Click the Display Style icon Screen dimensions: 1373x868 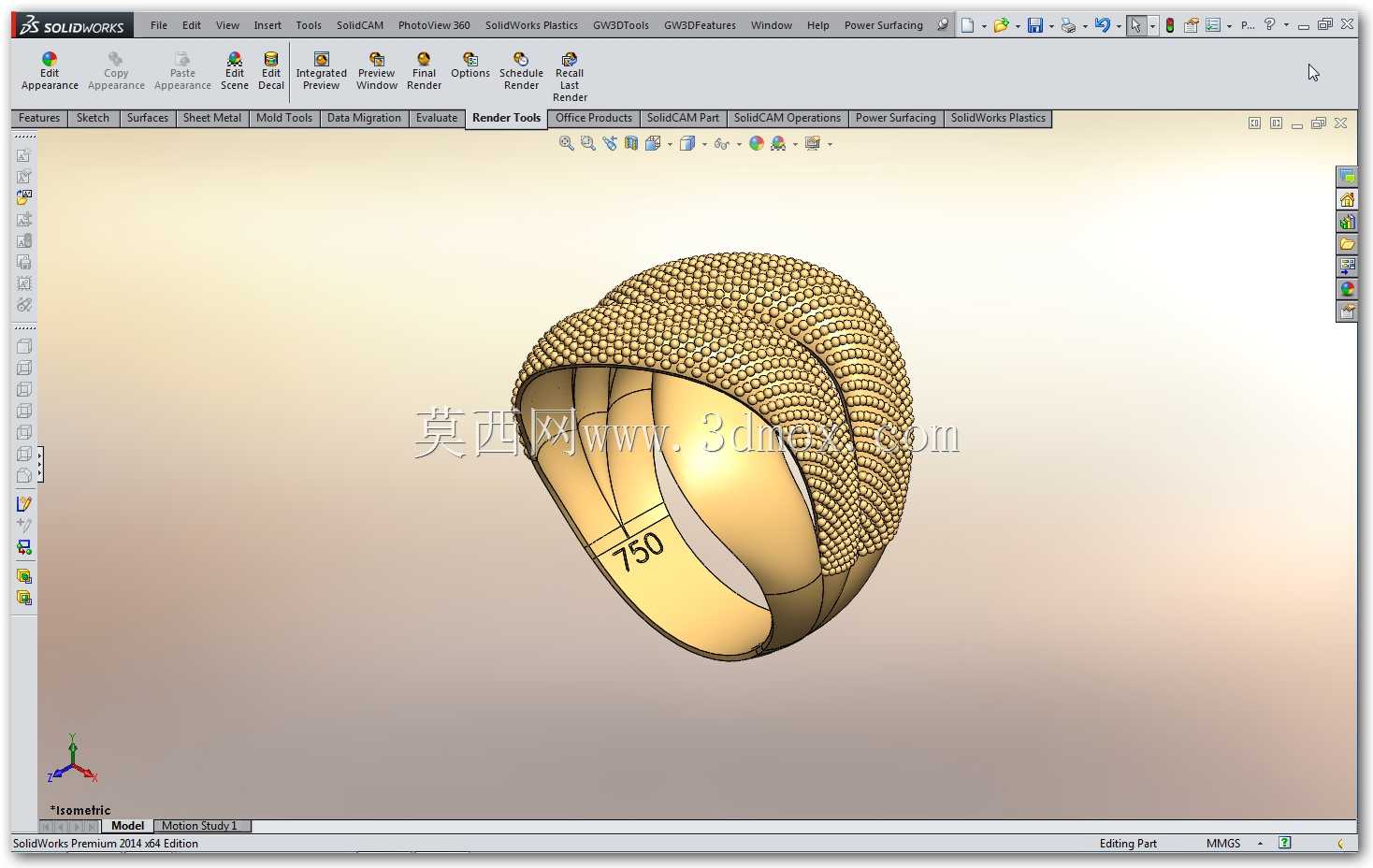[687, 143]
